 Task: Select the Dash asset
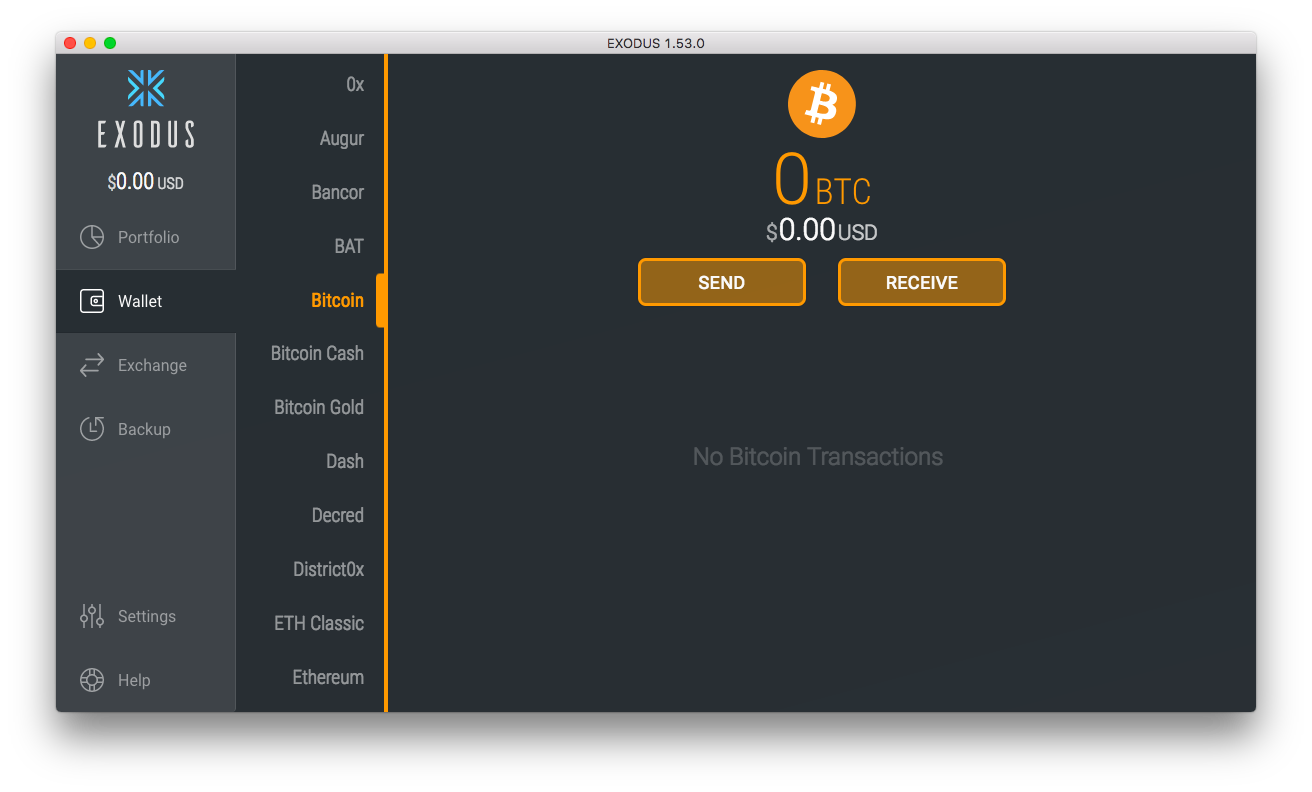coord(345,461)
